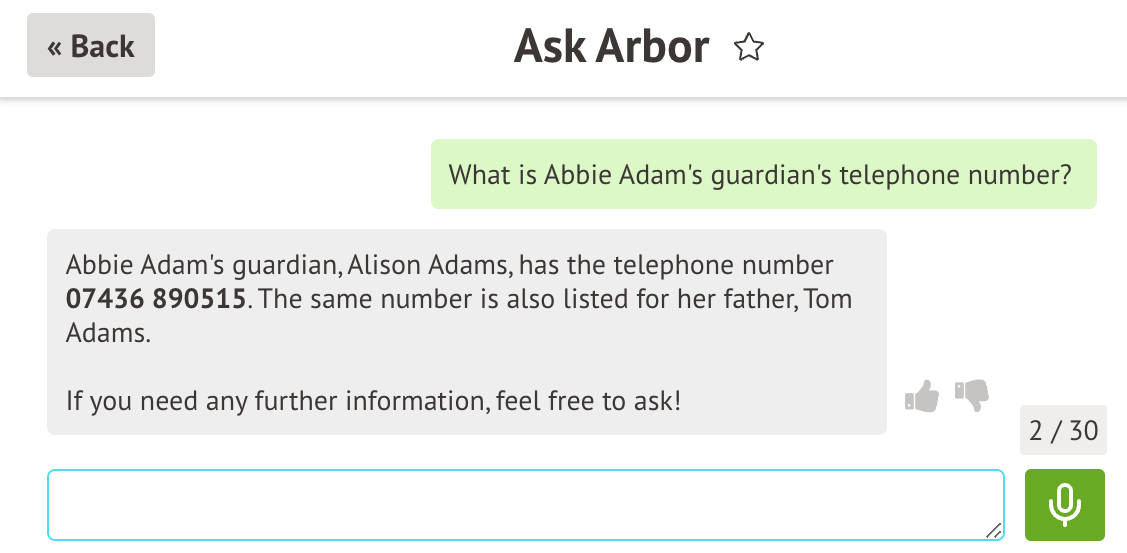Click the "Ask Arbor" page title
This screenshot has height=553, width=1127.
(611, 47)
